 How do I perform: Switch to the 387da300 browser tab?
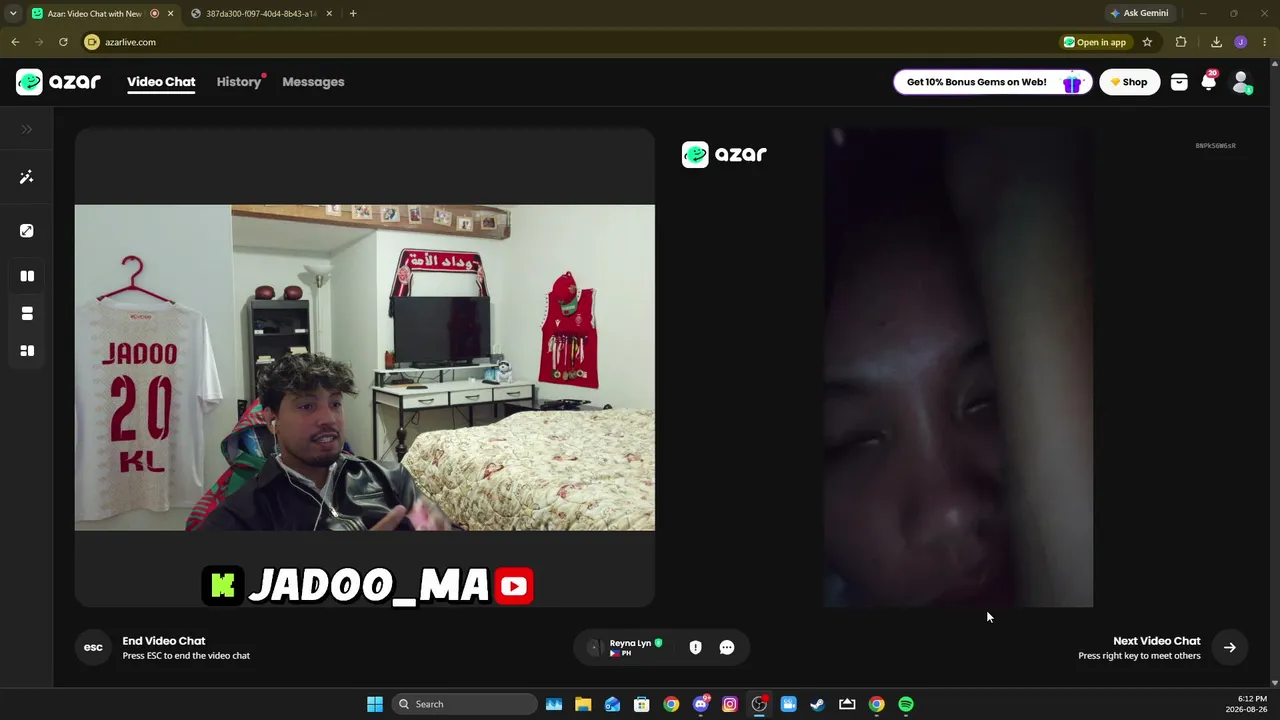pyautogui.click(x=260, y=13)
